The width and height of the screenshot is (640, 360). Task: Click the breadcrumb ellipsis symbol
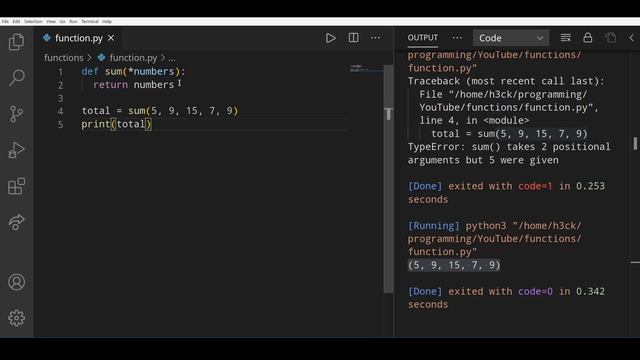[x=172, y=58]
